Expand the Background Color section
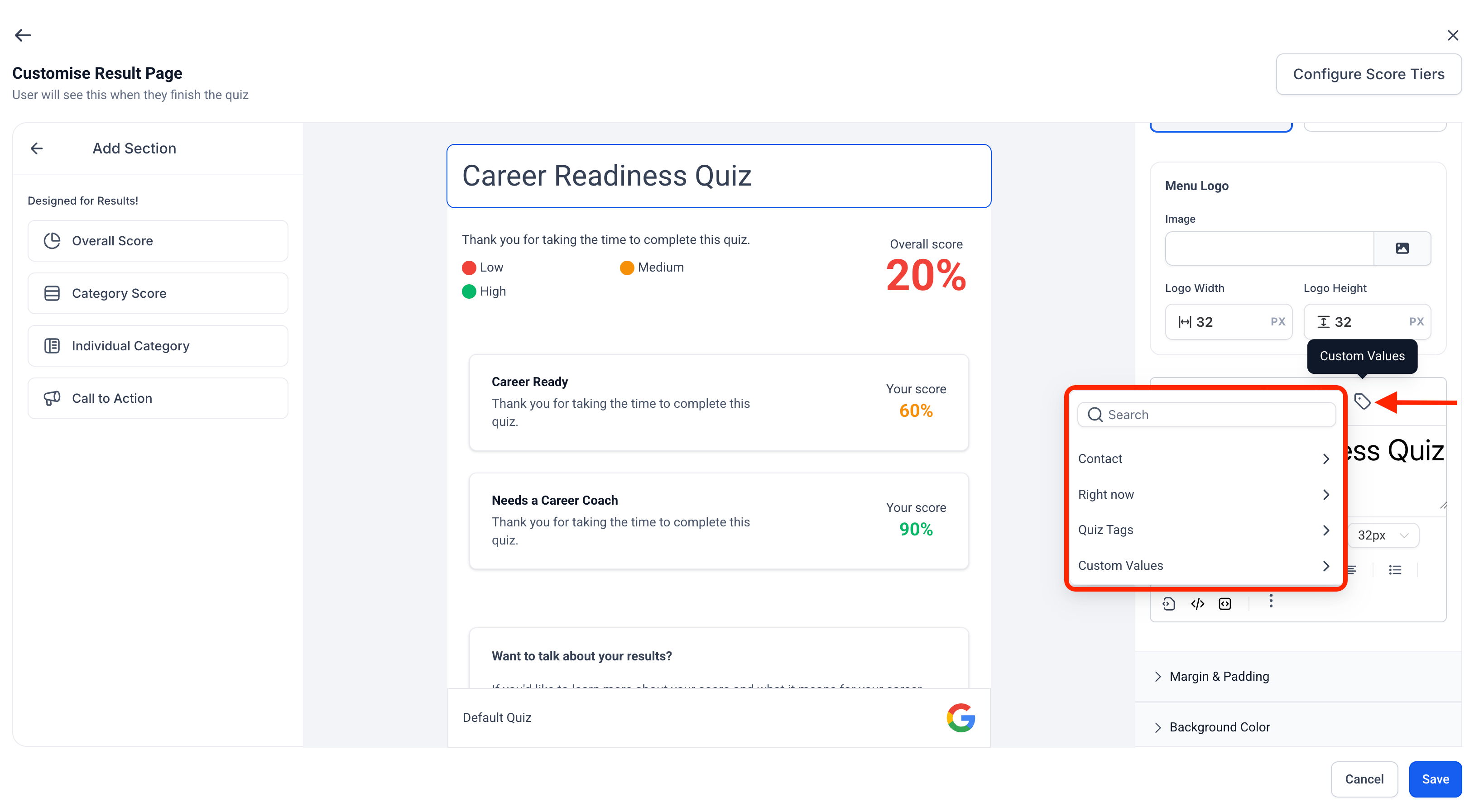Viewport: 1479px width, 812px height. [1219, 727]
